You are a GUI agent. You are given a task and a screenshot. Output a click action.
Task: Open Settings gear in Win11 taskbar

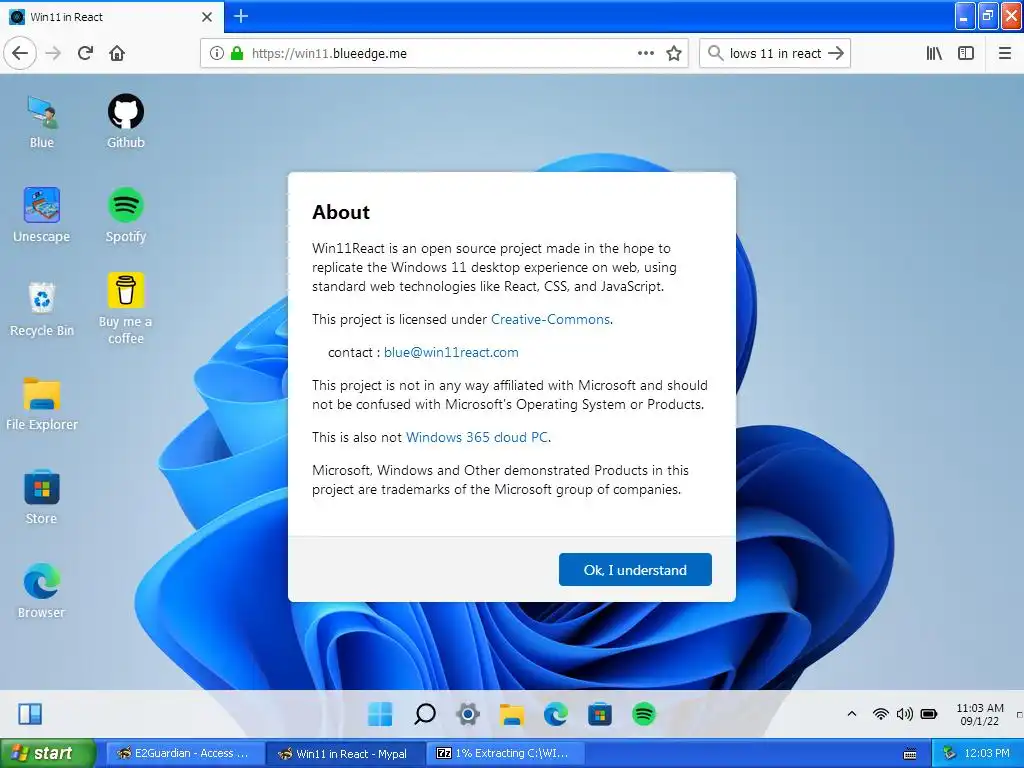pyautogui.click(x=468, y=714)
